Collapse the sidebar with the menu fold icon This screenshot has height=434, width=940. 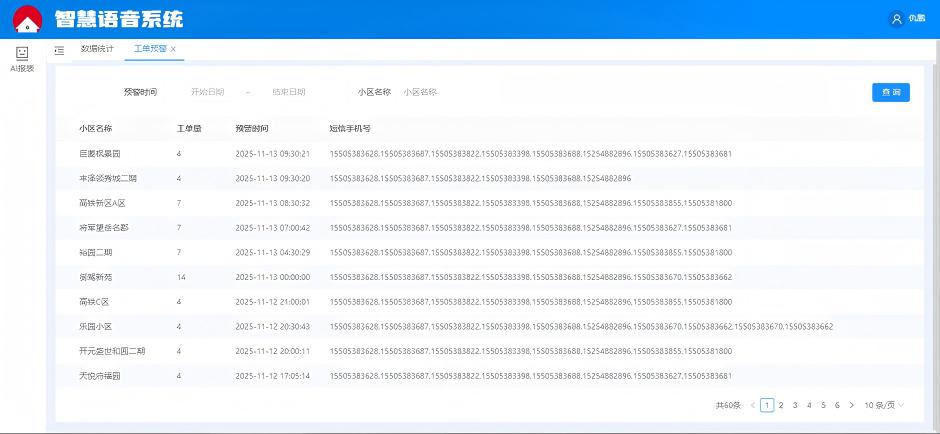tap(59, 49)
